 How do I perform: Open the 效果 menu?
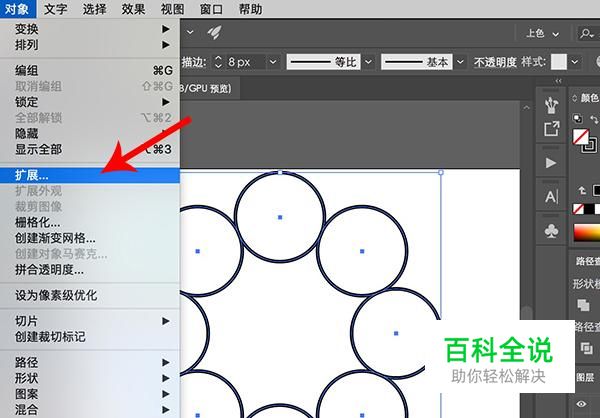[133, 9]
